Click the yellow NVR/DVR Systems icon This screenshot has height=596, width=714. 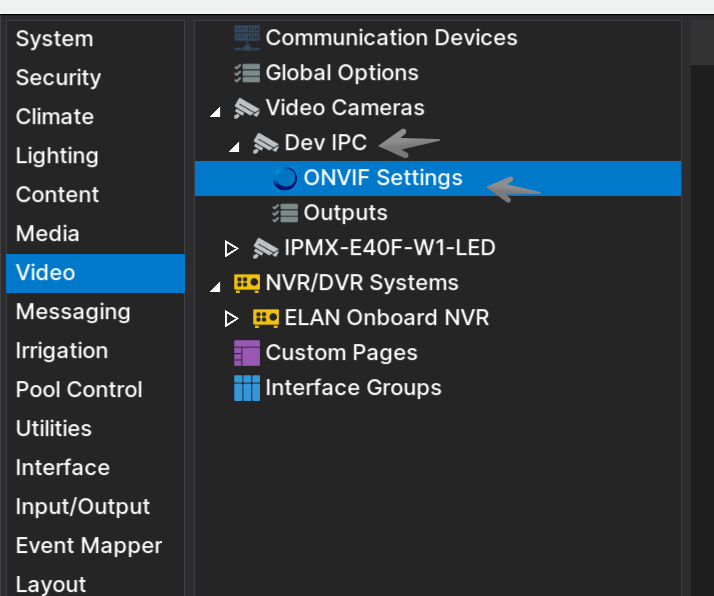(247, 283)
